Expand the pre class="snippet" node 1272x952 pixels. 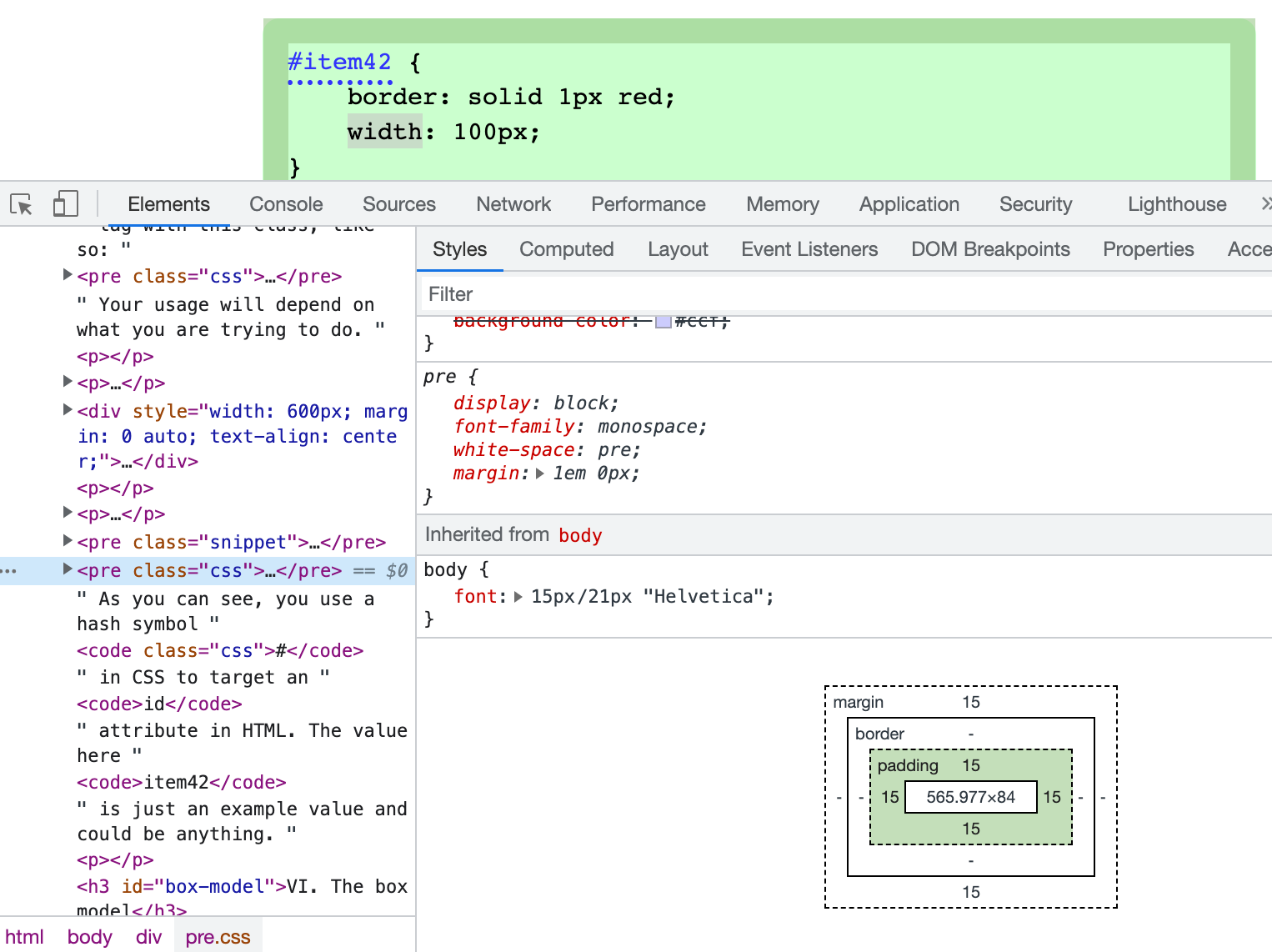[x=68, y=541]
